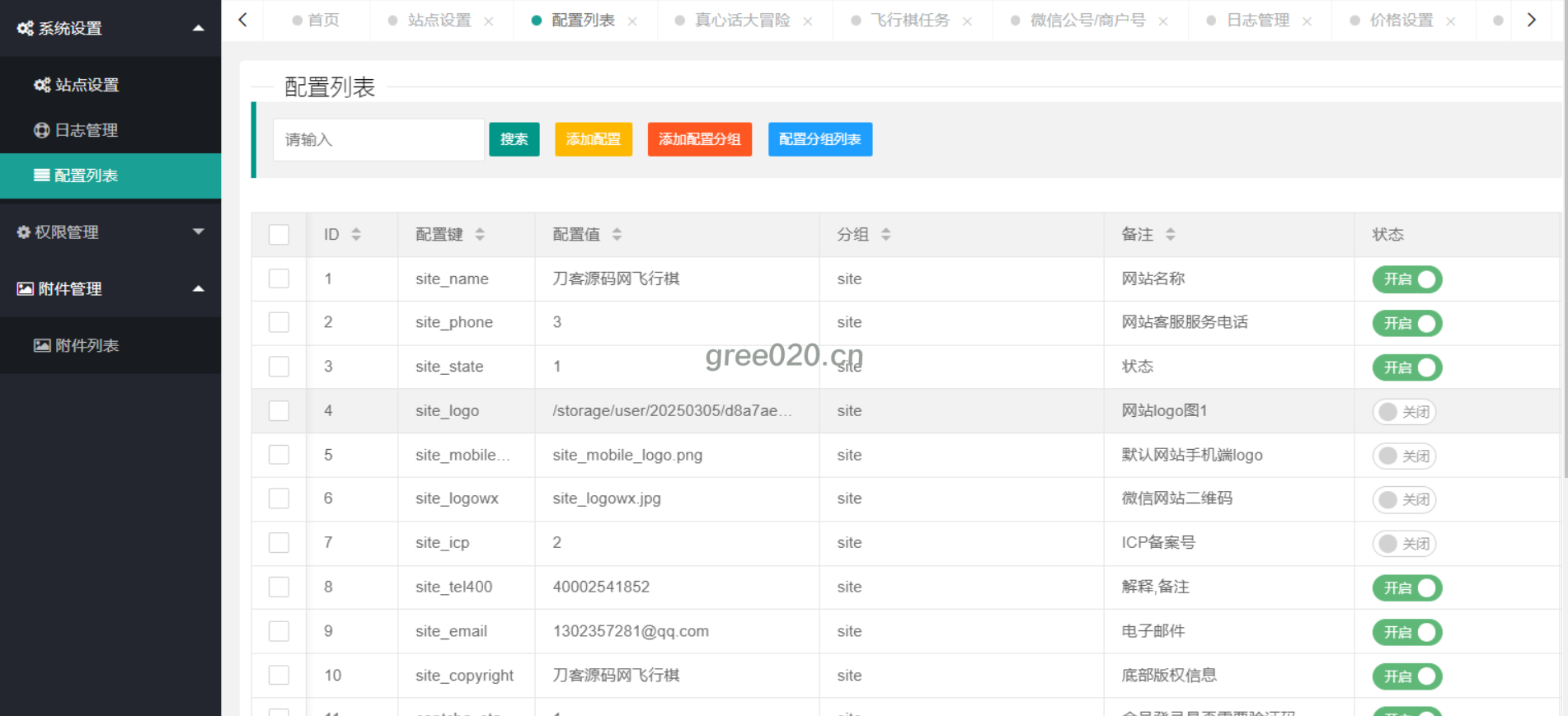
Task: Check the select-all checkbox in header
Action: pyautogui.click(x=279, y=235)
